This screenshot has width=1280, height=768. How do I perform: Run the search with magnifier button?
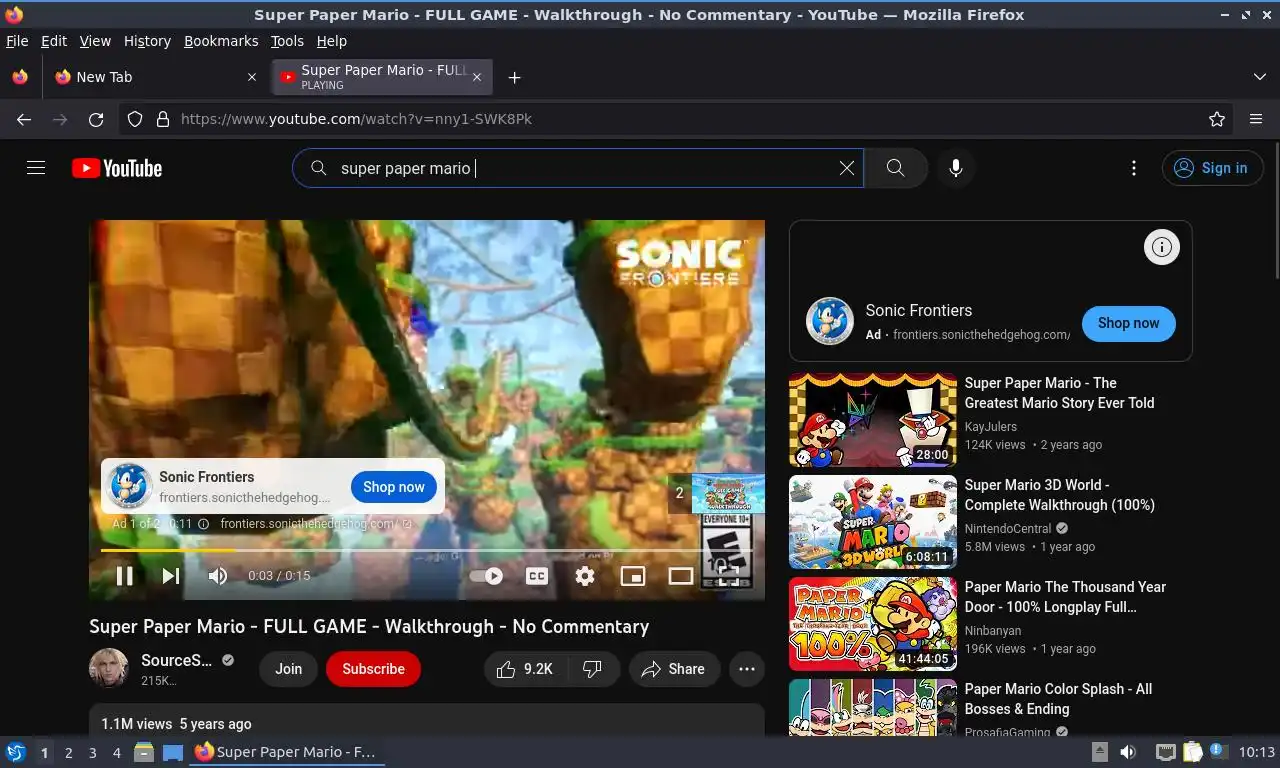[895, 168]
